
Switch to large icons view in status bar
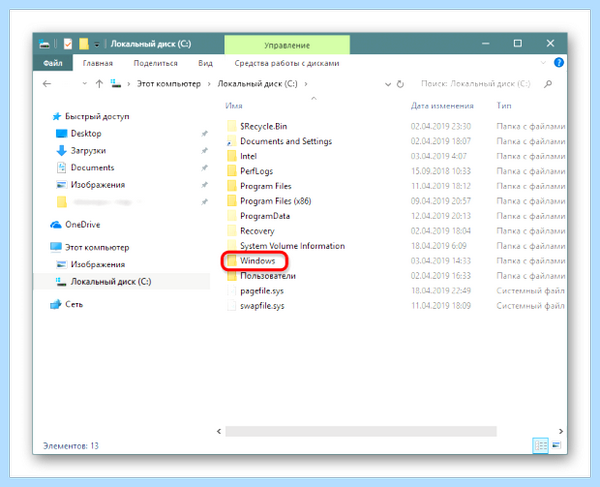[556, 445]
